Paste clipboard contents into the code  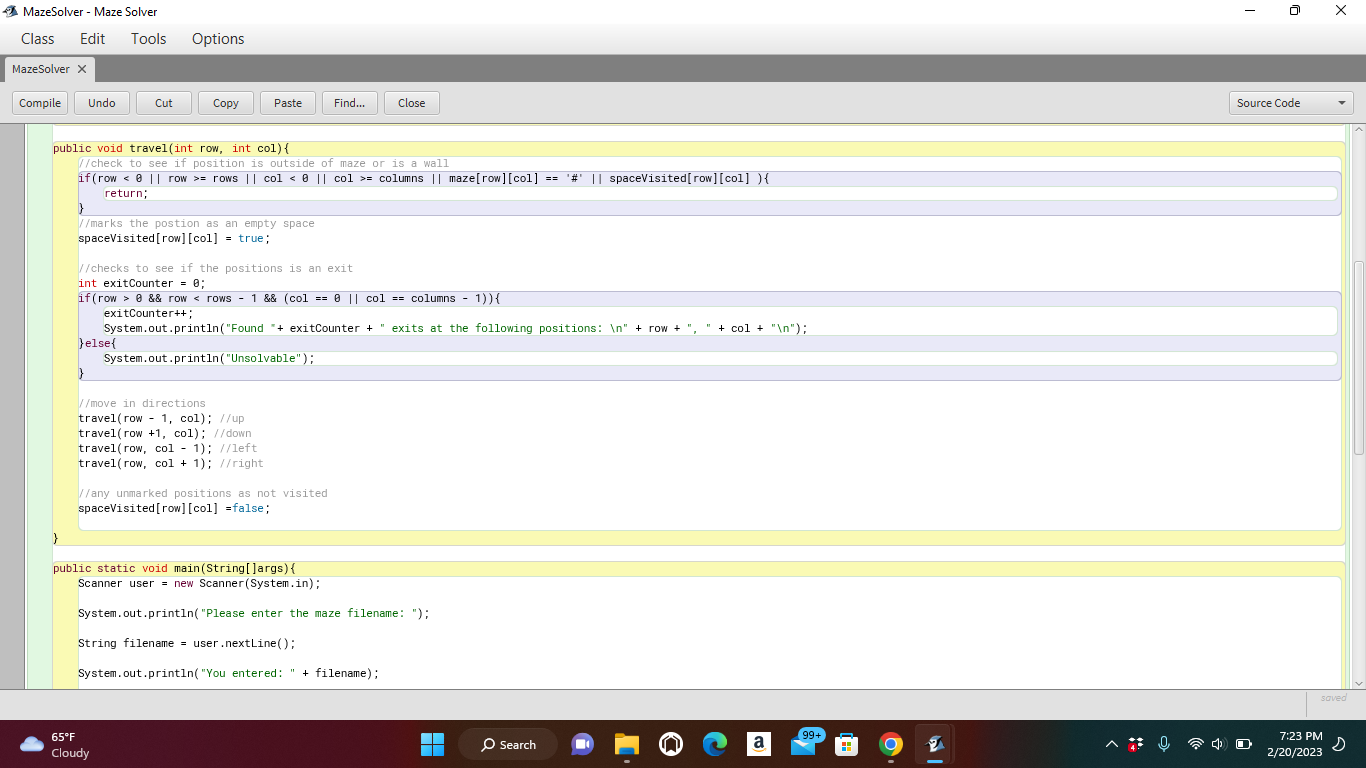(287, 102)
